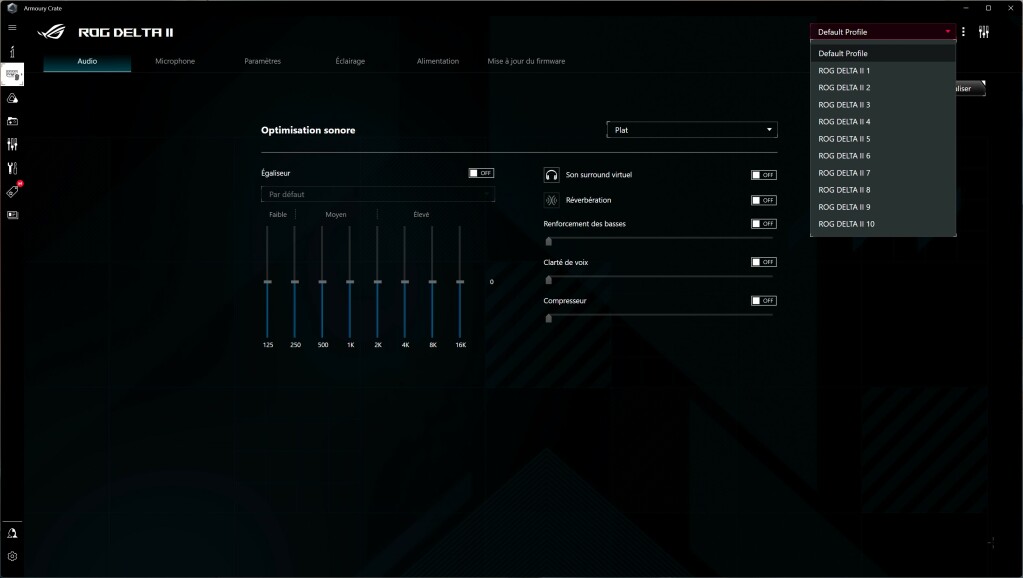Click the ROG eye logo

pyautogui.click(x=51, y=31)
